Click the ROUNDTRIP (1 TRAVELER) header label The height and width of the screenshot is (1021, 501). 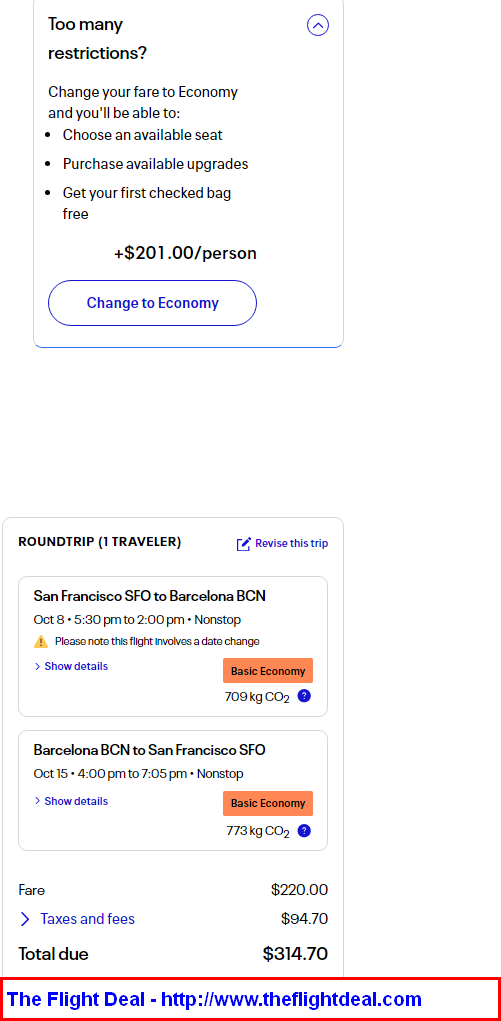point(100,542)
